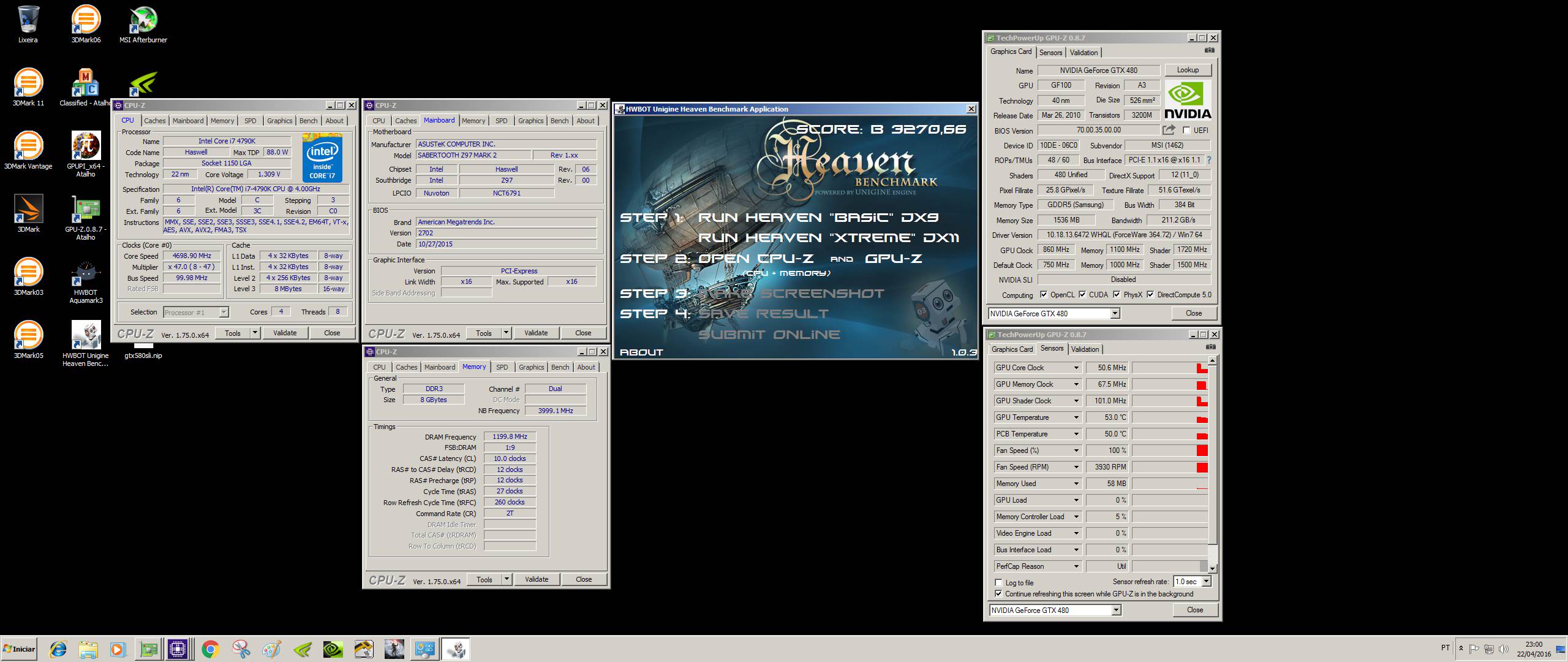1568x662 pixels.
Task: Open Google Chrome from the taskbar
Action: tap(210, 649)
